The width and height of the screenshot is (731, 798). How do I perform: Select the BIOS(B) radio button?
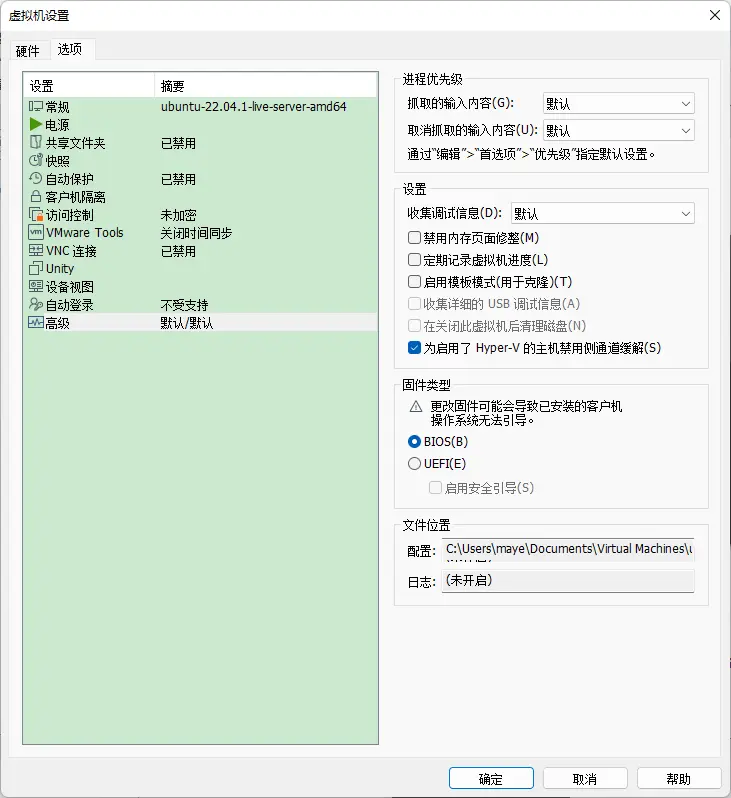(x=414, y=441)
